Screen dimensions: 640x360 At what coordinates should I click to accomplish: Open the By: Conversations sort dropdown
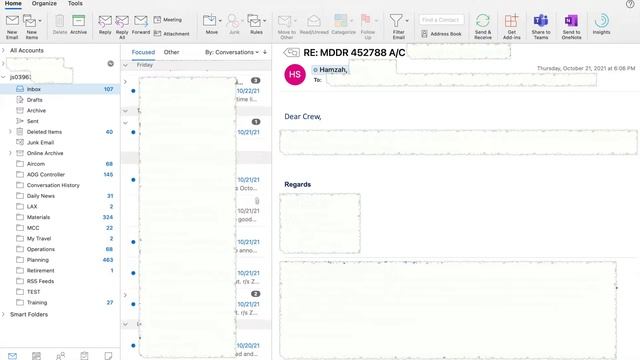click(231, 52)
